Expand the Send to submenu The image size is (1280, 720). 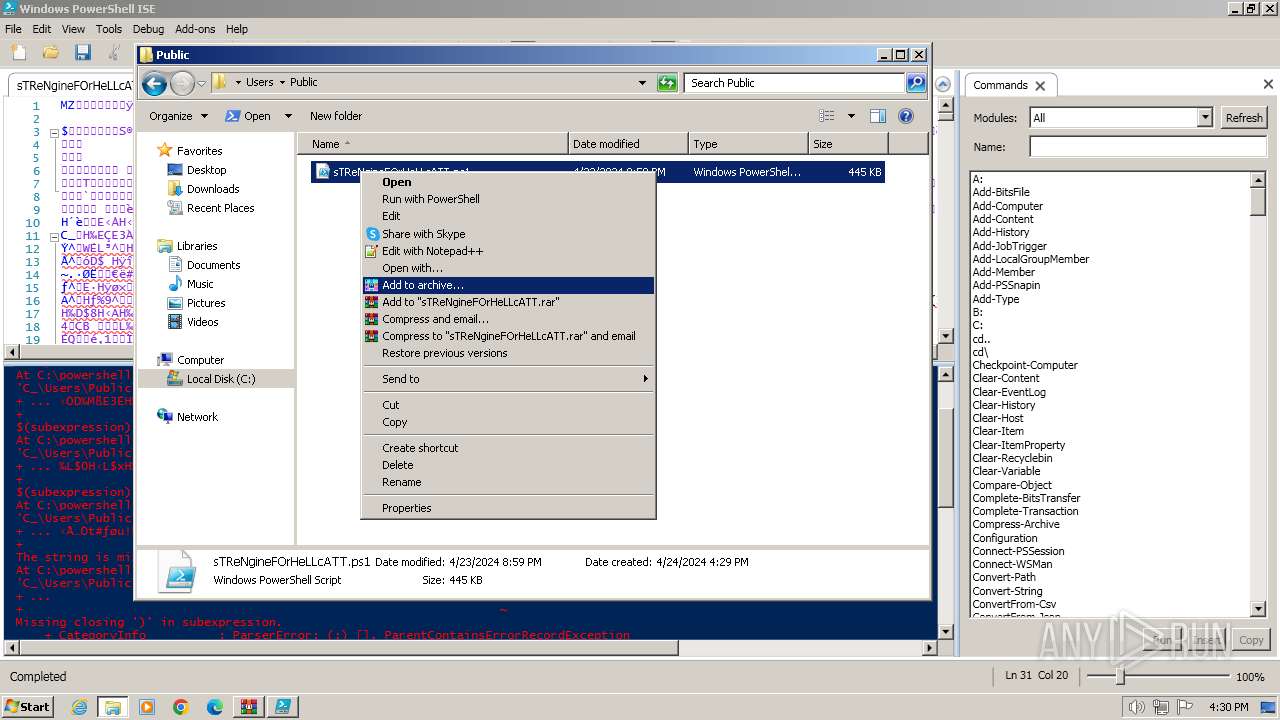[508, 379]
